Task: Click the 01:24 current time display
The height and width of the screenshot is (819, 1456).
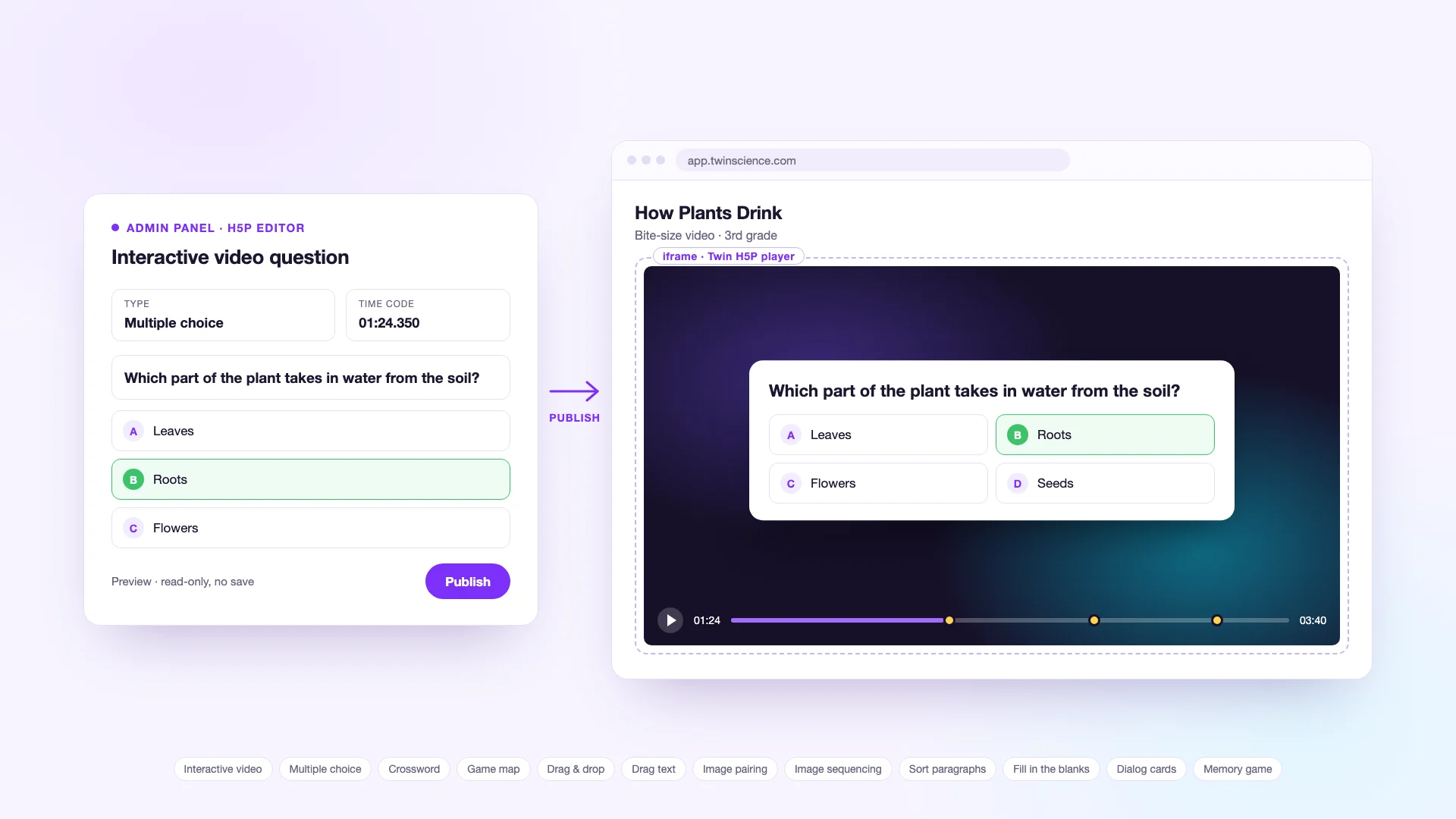Action: [x=707, y=620]
